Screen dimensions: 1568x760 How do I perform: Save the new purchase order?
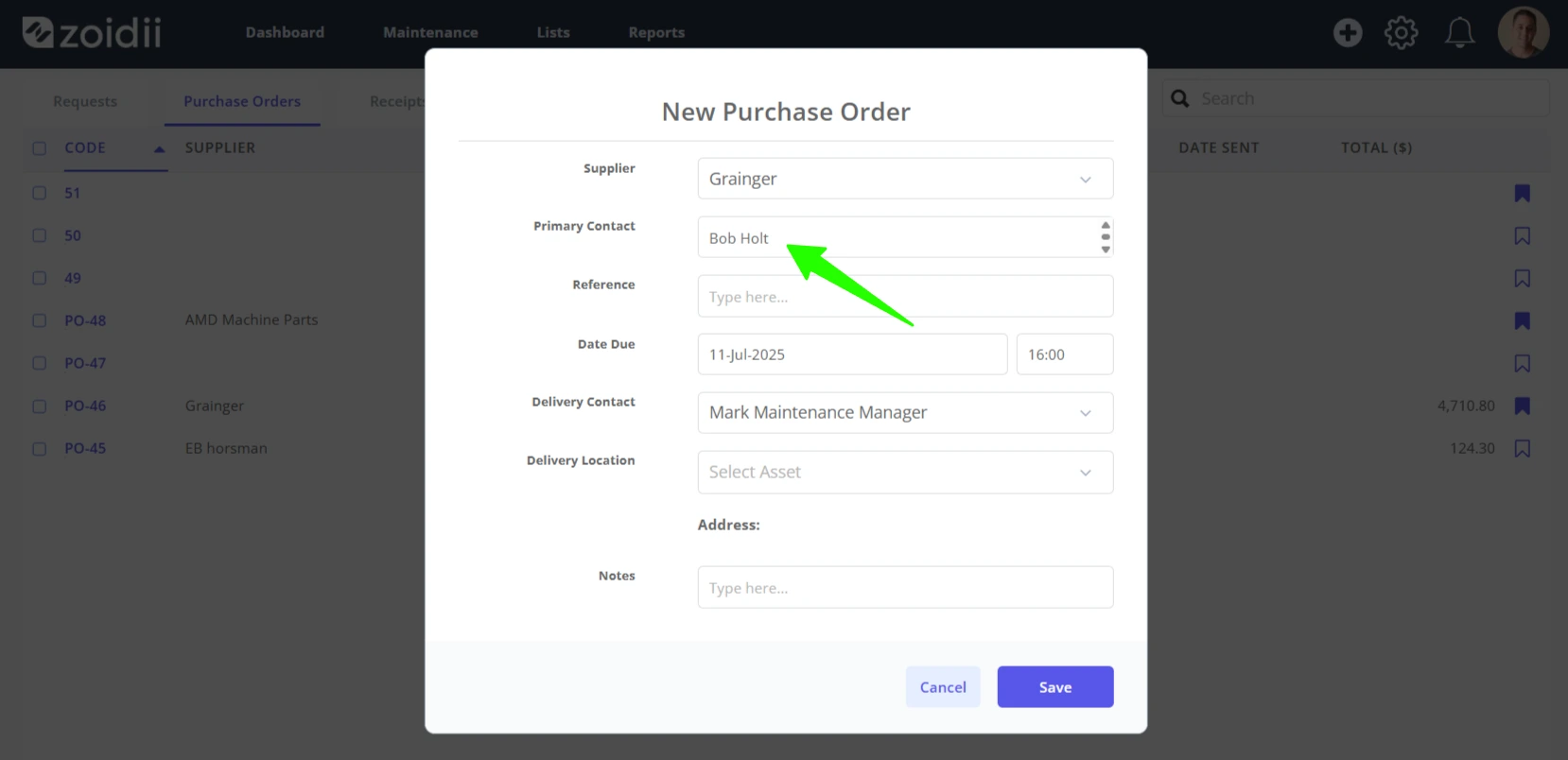tap(1055, 687)
